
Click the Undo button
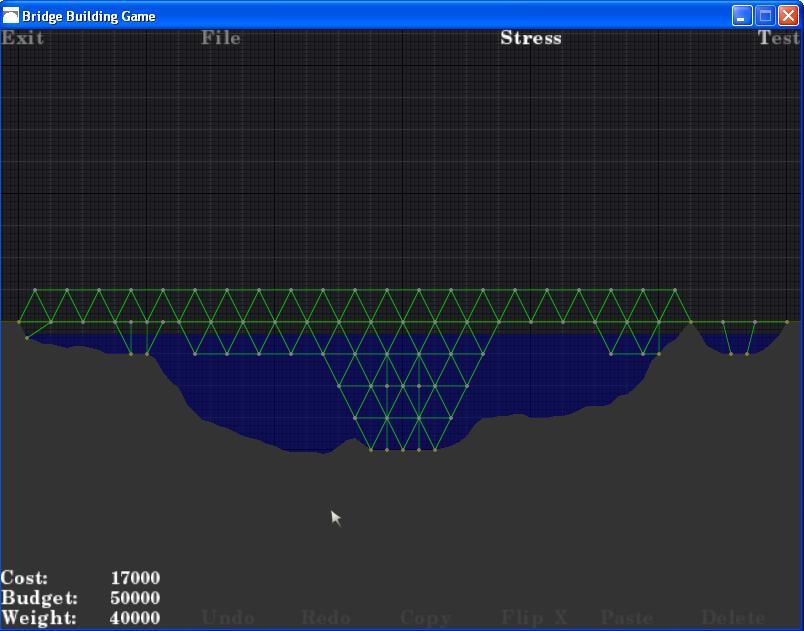point(228,618)
